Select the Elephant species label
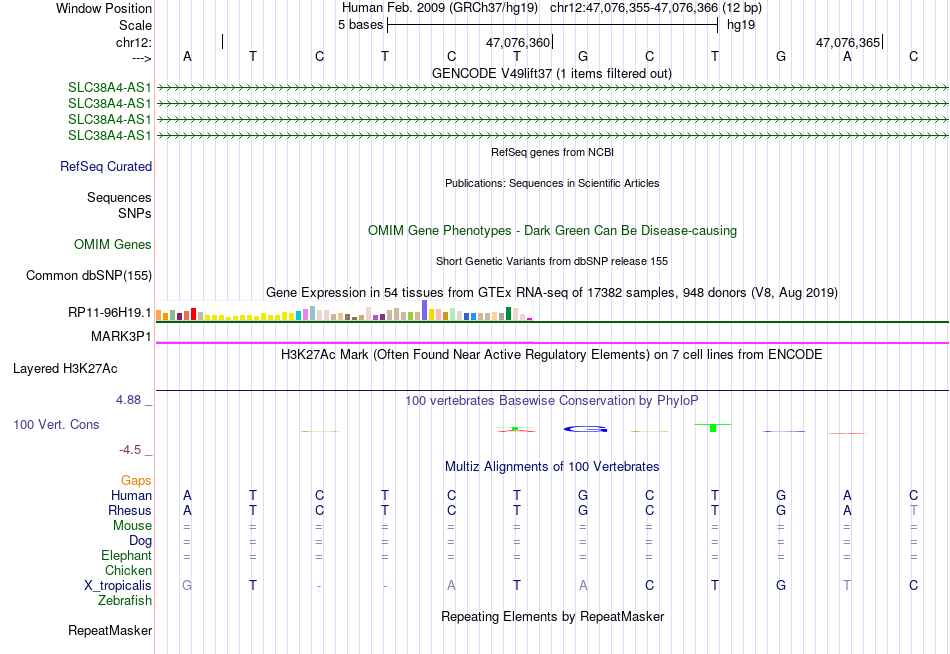Viewport: 950px width, 654px height. (126, 555)
